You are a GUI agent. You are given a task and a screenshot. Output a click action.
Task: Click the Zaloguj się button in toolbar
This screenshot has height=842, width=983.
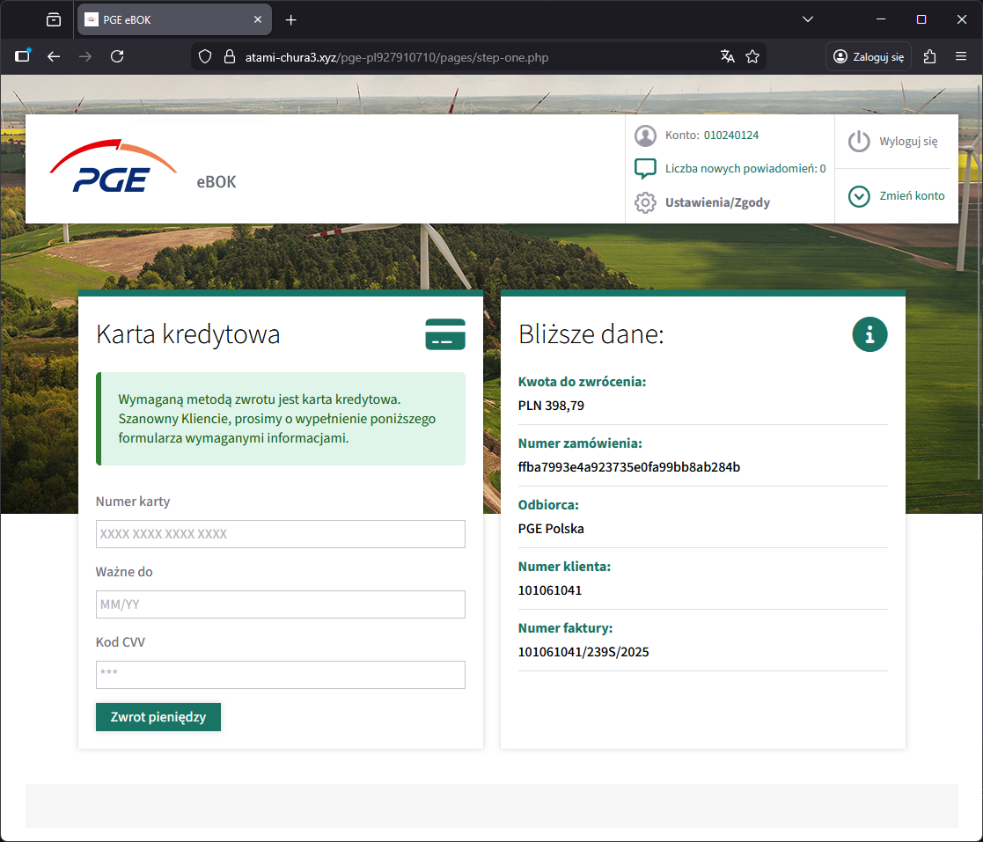868,57
